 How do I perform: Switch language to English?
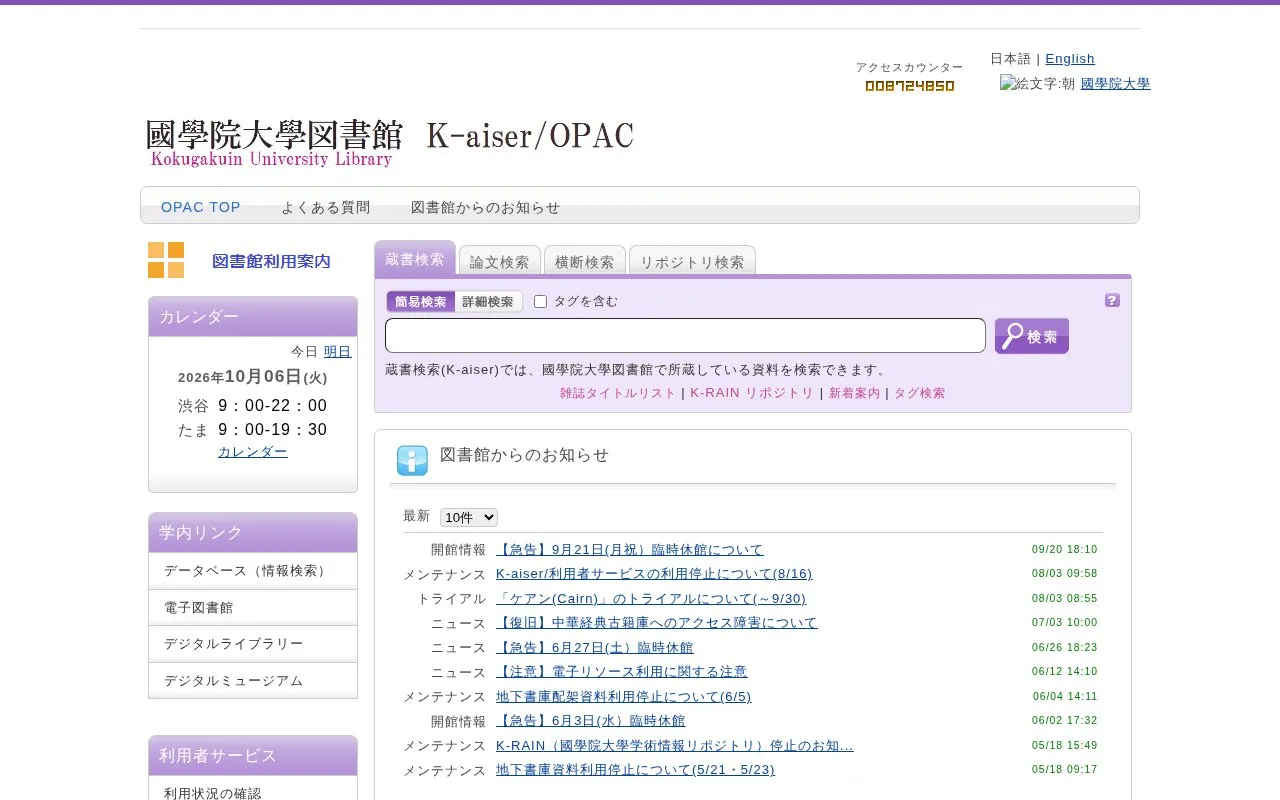(x=1070, y=59)
